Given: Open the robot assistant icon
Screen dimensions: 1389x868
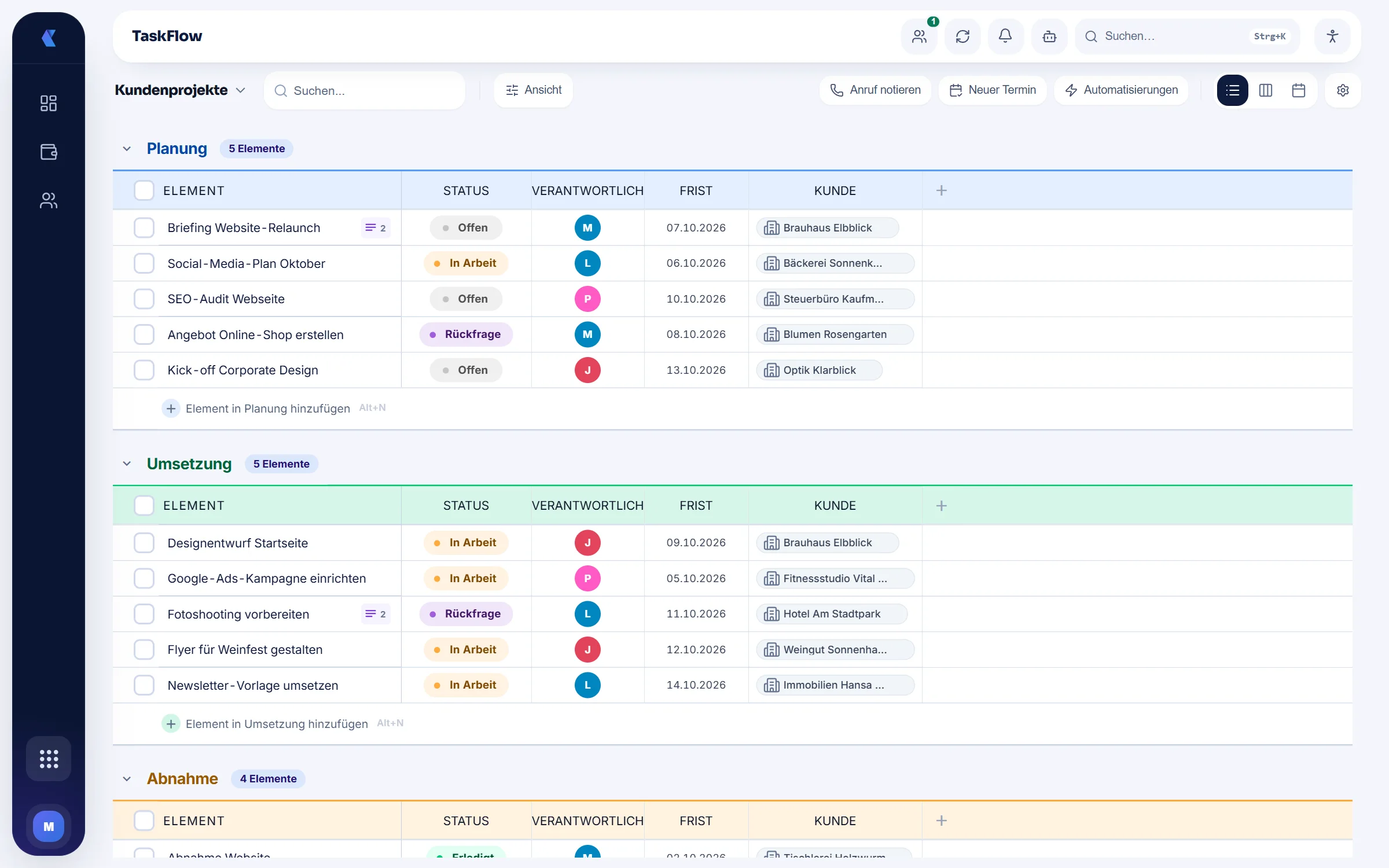Looking at the screenshot, I should pyautogui.click(x=1049, y=36).
